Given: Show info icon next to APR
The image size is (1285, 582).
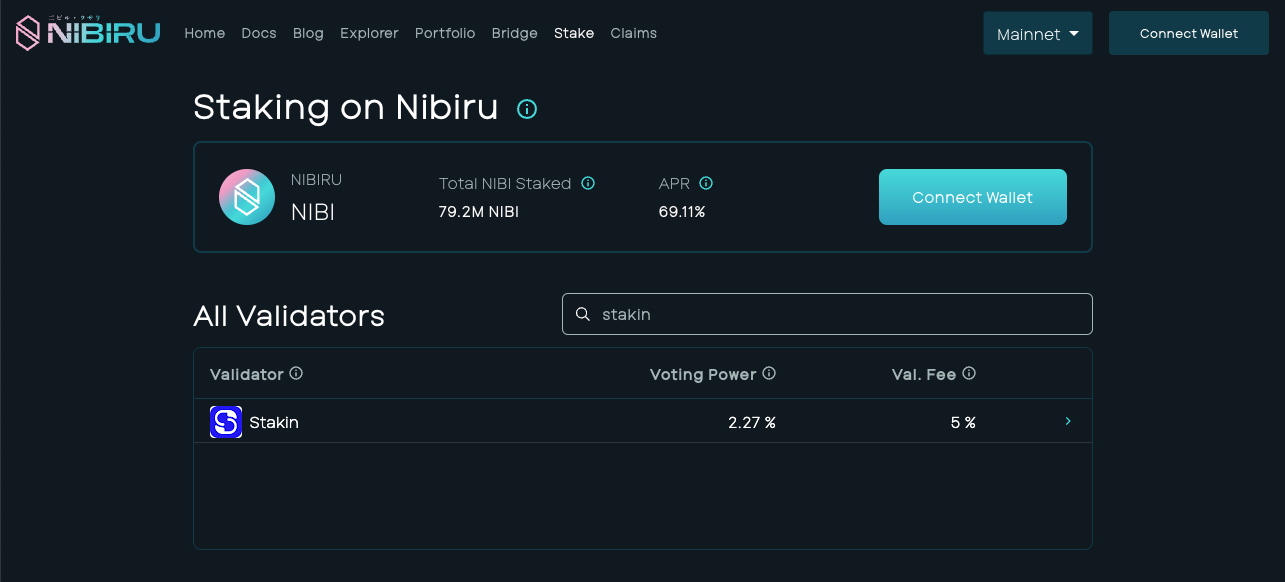Looking at the screenshot, I should coord(706,183).
